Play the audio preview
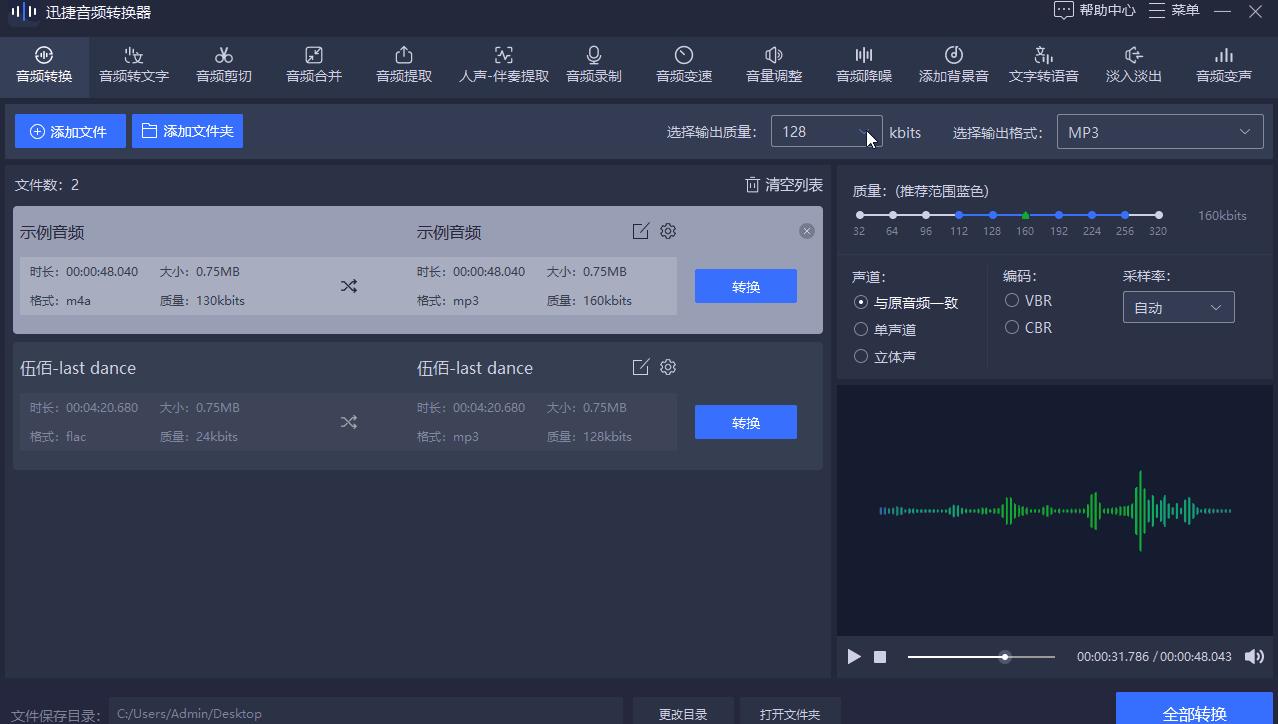The image size is (1278, 724). pos(854,657)
